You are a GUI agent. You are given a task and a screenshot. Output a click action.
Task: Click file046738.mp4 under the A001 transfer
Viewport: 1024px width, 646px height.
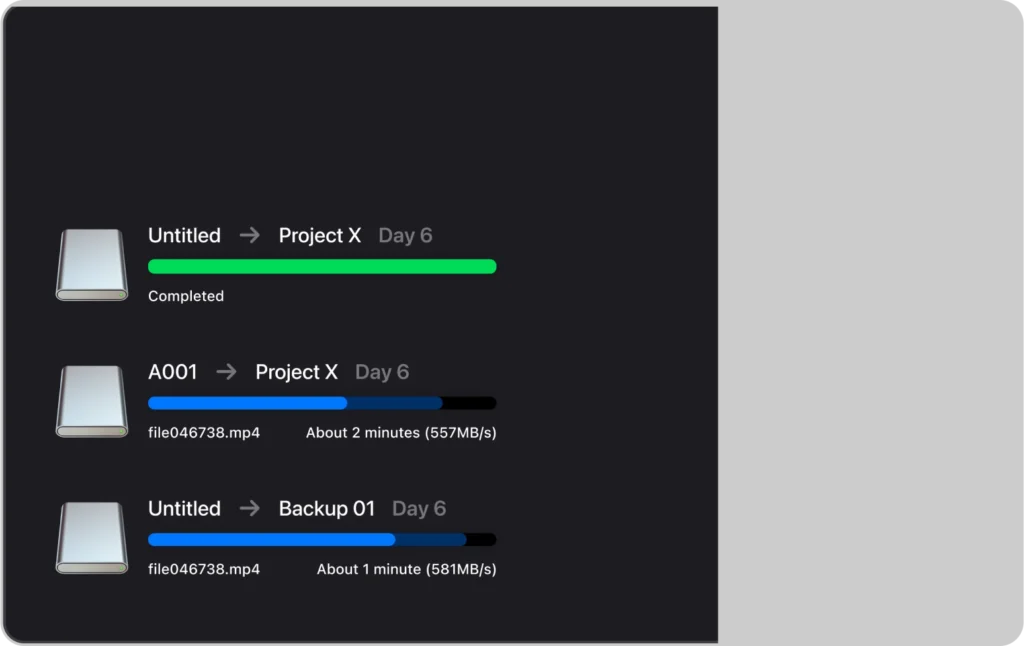point(204,433)
